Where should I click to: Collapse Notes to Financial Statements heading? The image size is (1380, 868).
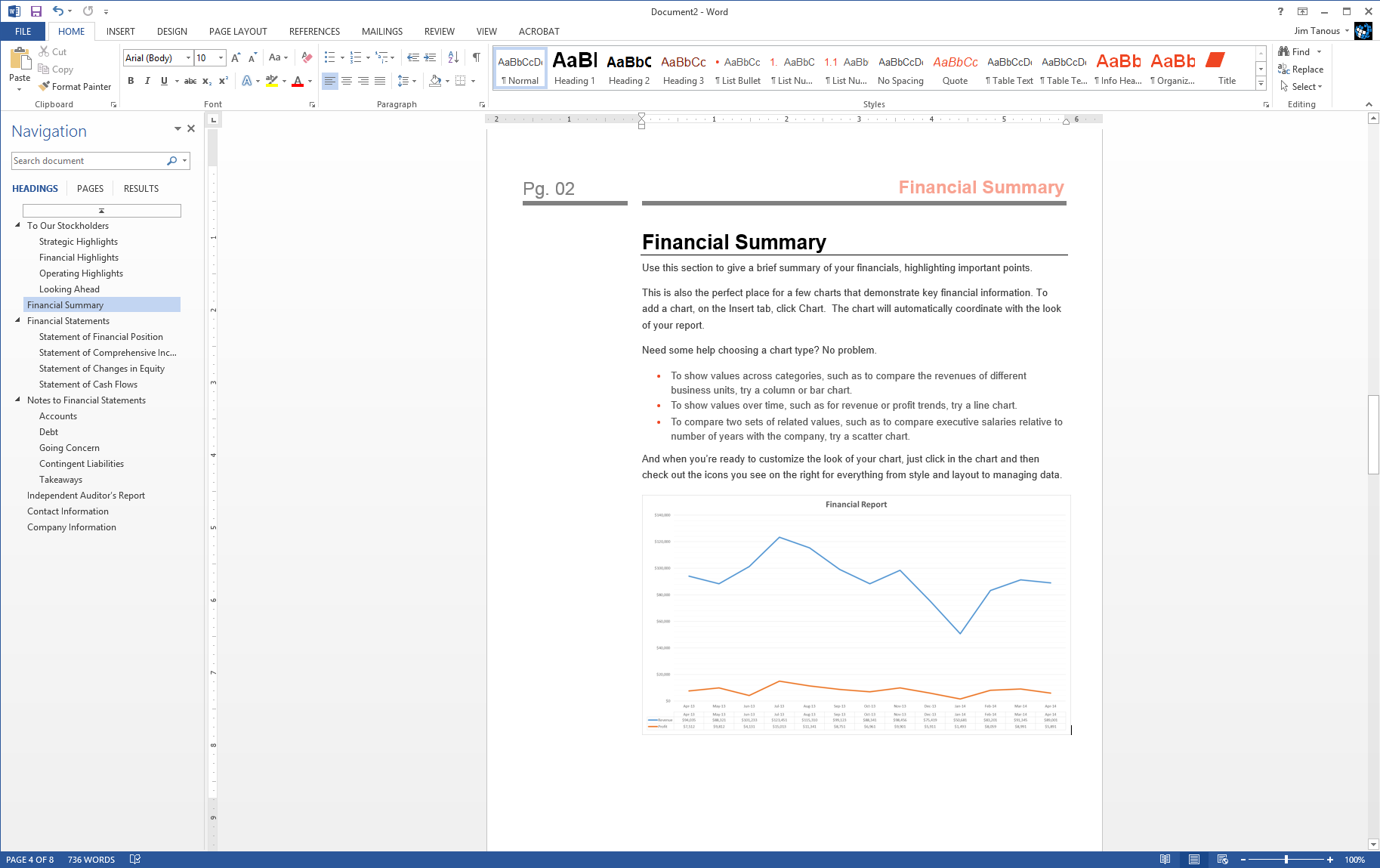tap(18, 400)
